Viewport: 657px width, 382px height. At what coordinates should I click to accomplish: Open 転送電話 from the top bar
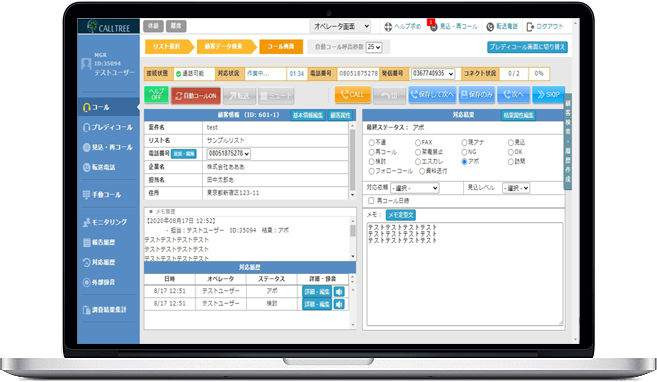click(502, 26)
